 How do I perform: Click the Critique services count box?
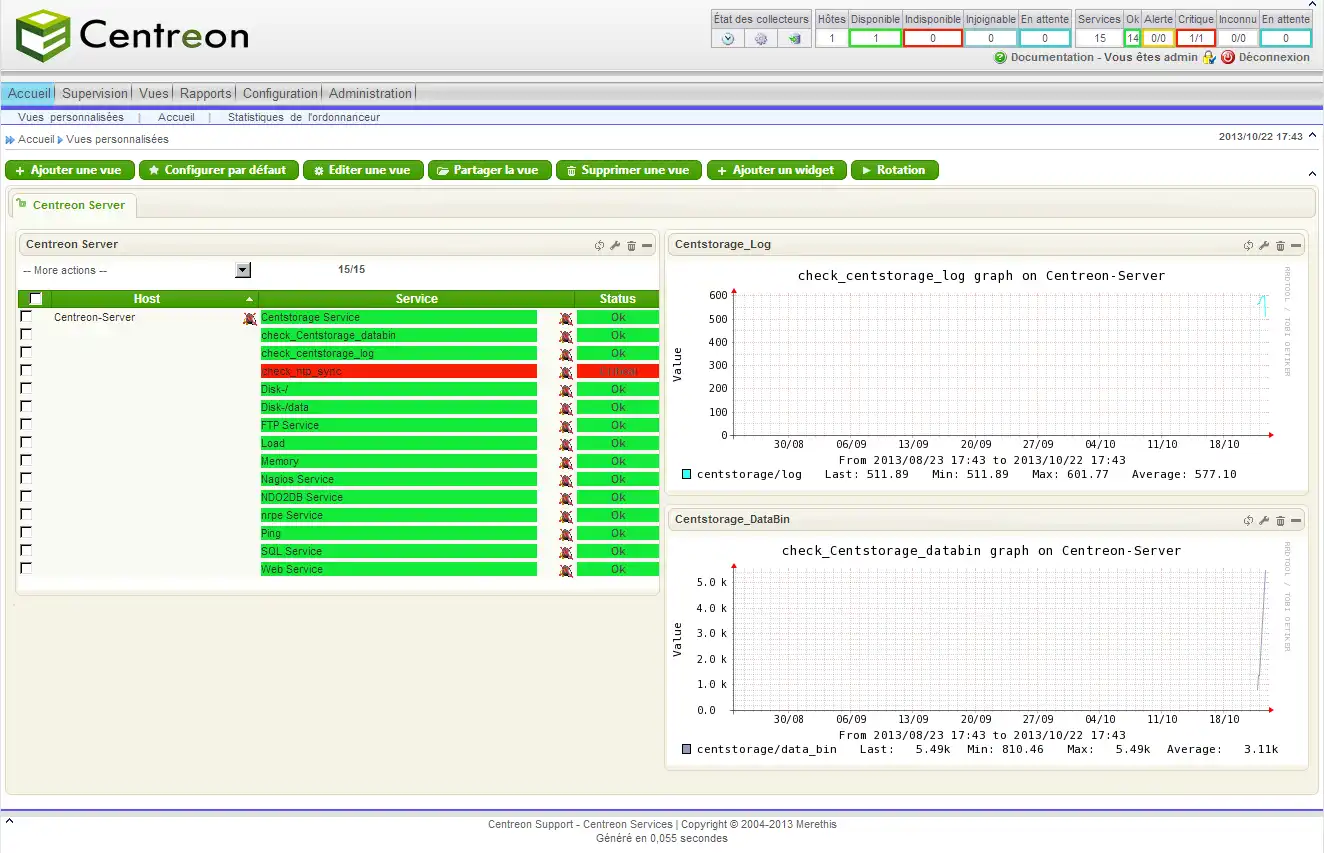[1196, 38]
